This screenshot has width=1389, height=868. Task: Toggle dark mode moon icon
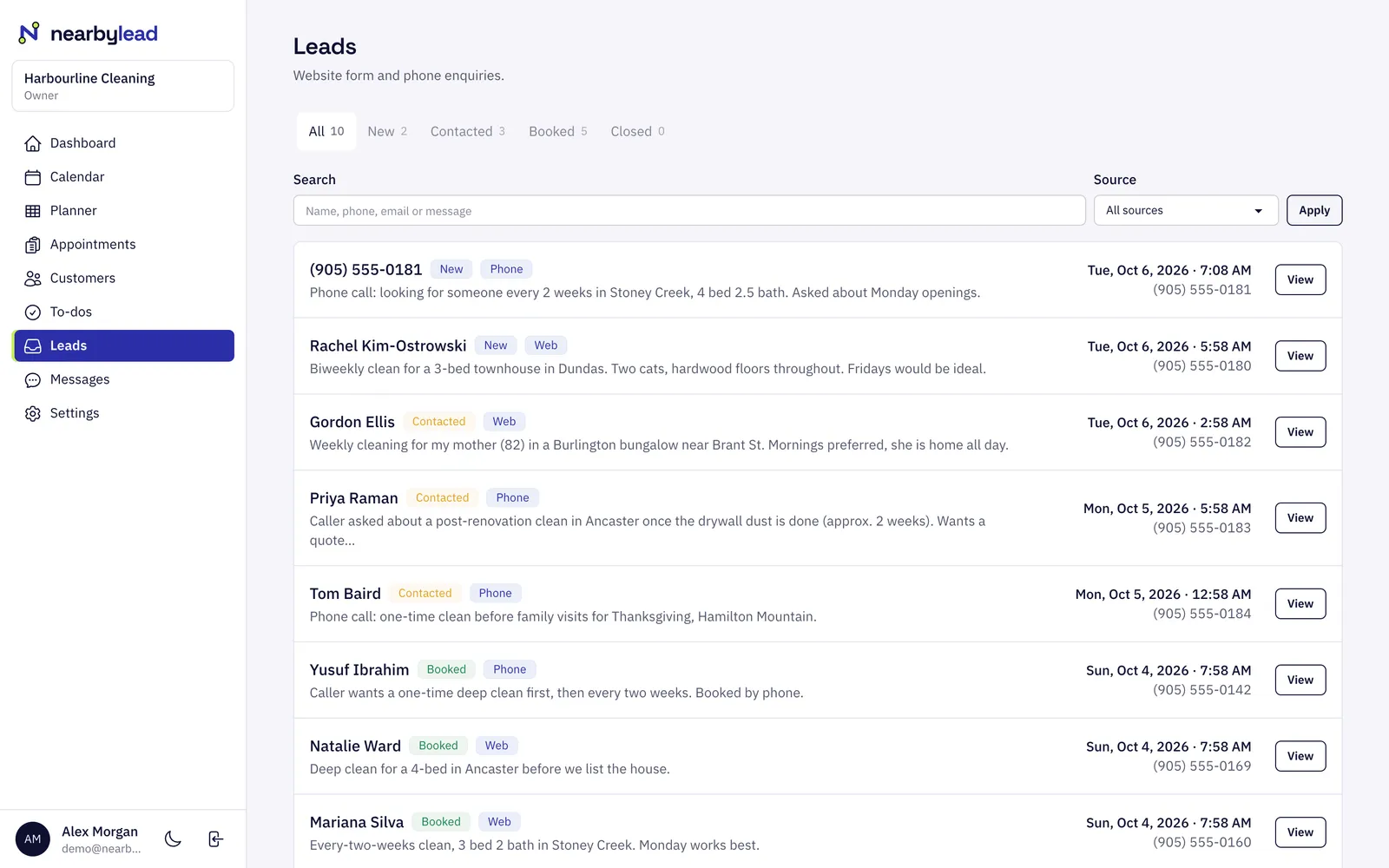click(173, 838)
